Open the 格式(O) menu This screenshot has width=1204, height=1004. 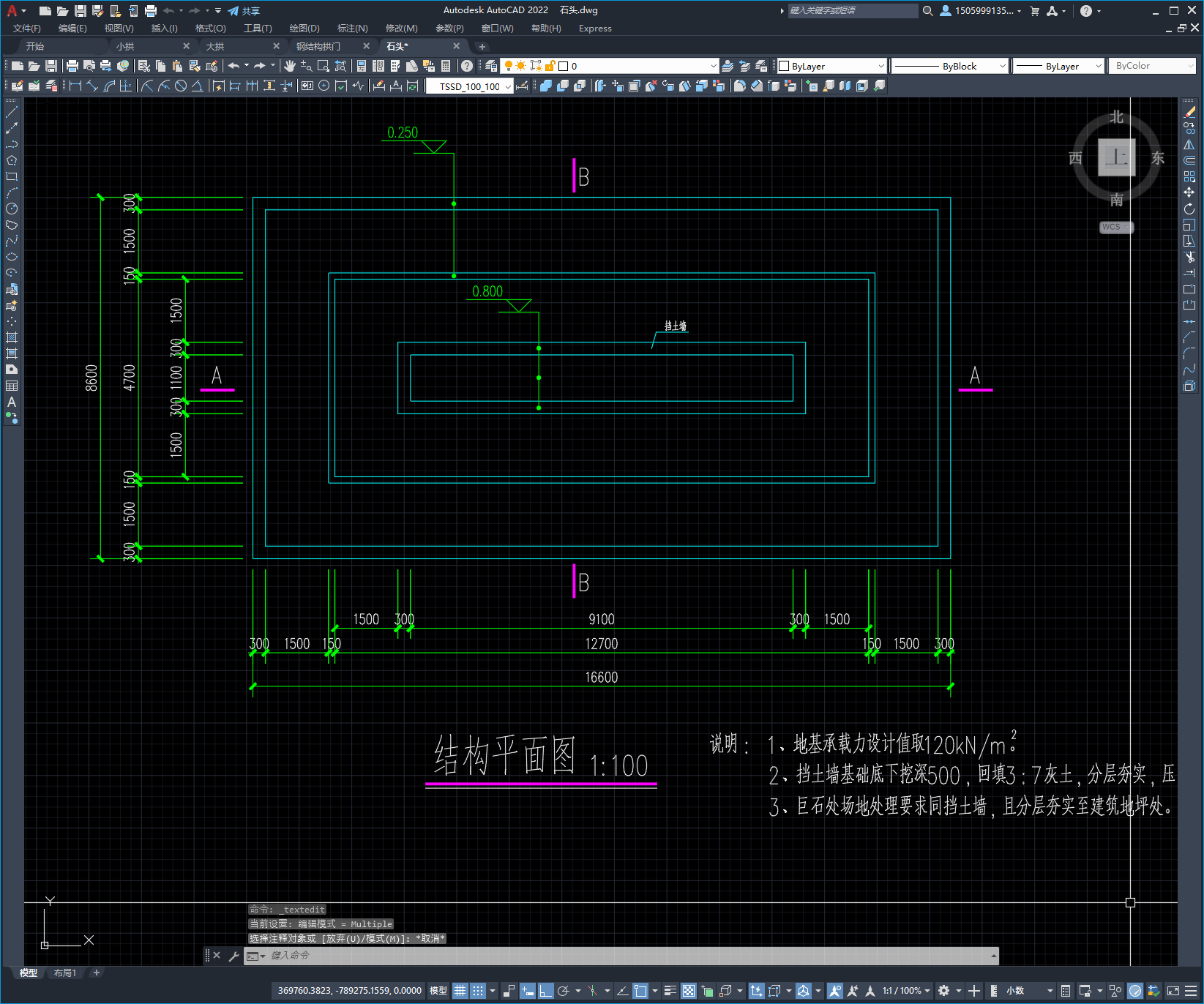coord(210,29)
